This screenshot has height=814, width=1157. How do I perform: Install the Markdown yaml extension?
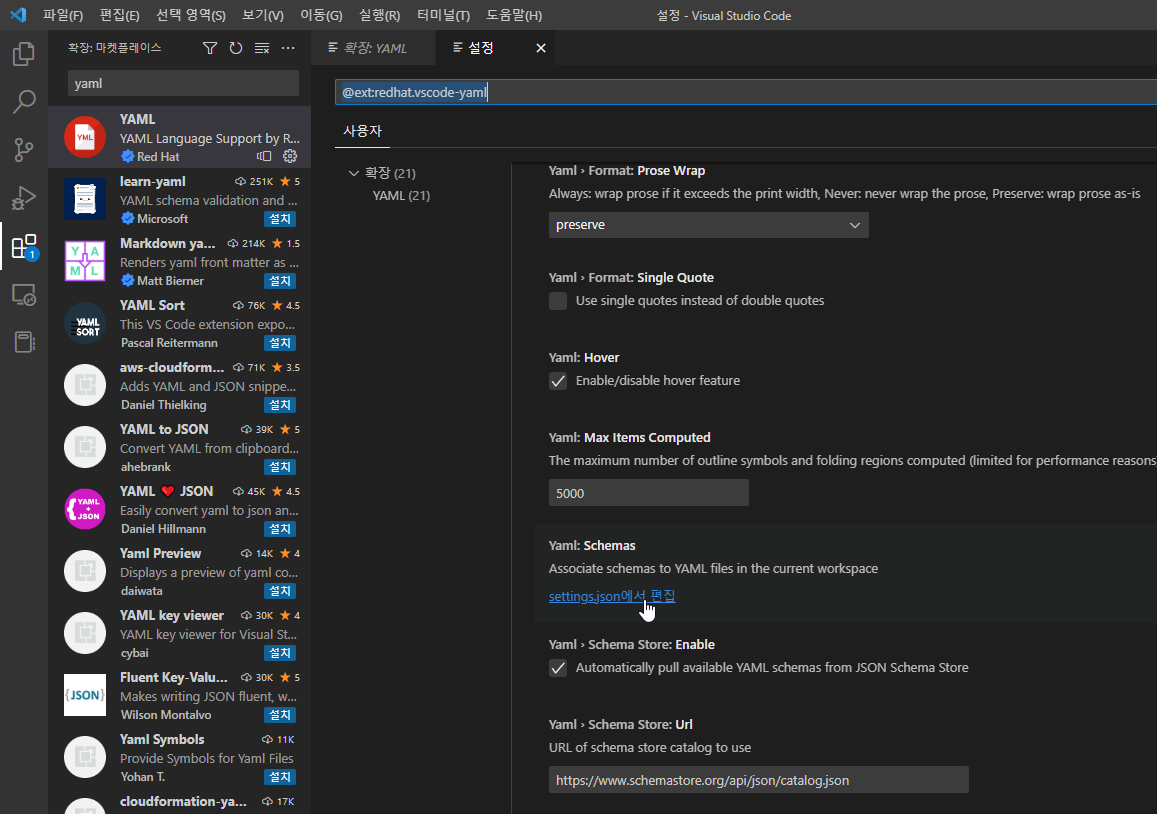tap(280, 281)
